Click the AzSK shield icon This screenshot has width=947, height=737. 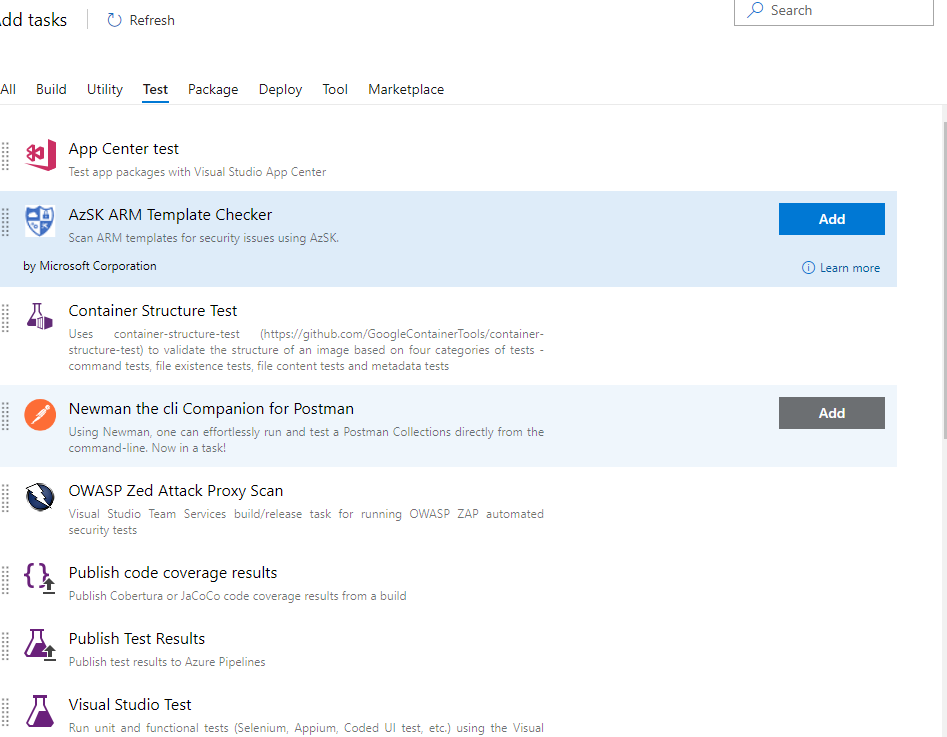(39, 222)
